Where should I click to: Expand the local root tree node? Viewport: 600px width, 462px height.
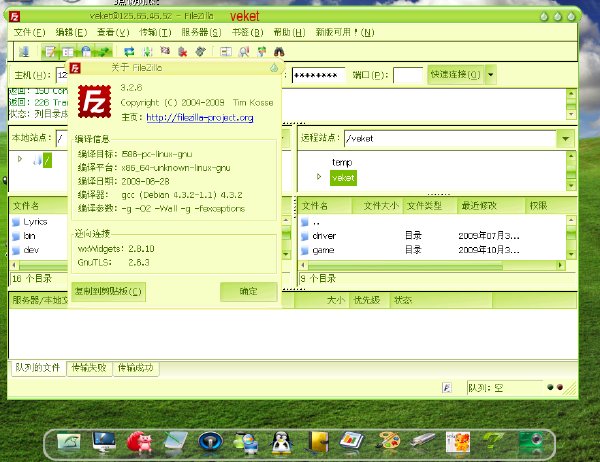click(x=20, y=159)
